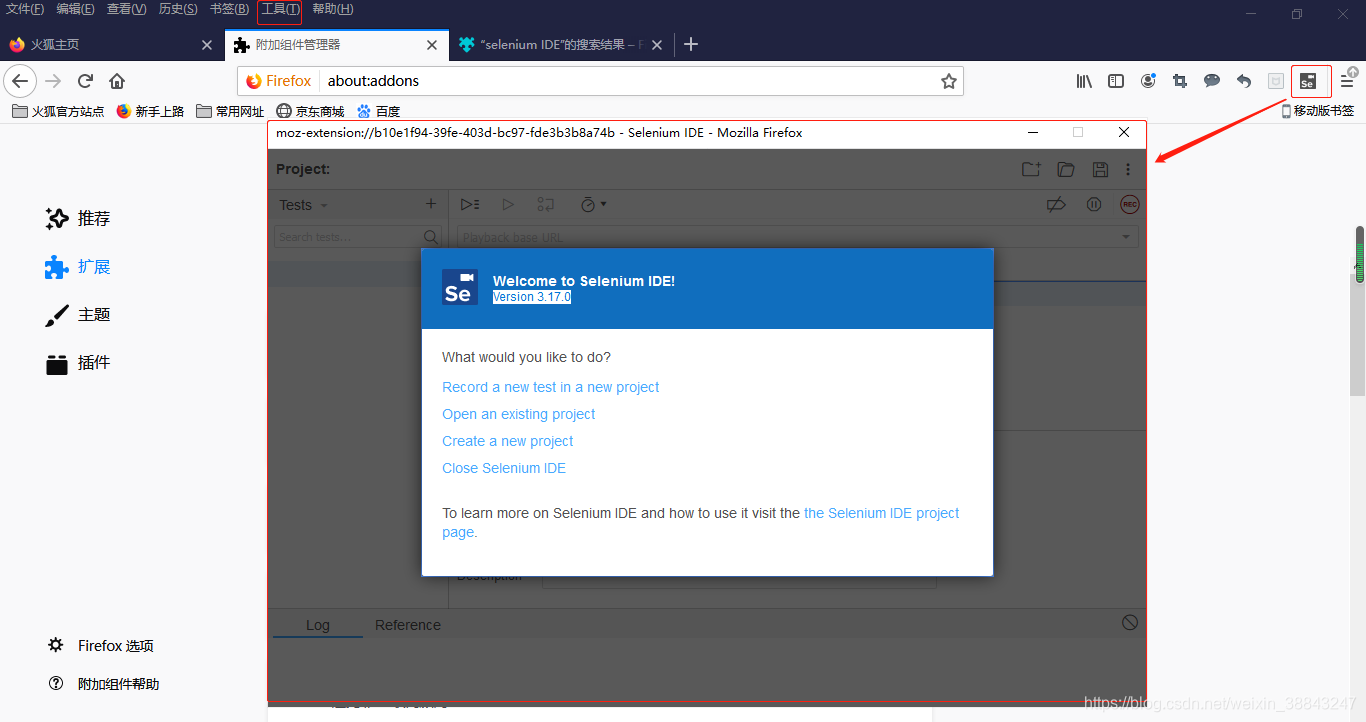Viewport: 1366px width, 722px height.
Task: Click the screenshot crop tool icon
Action: (x=1180, y=81)
